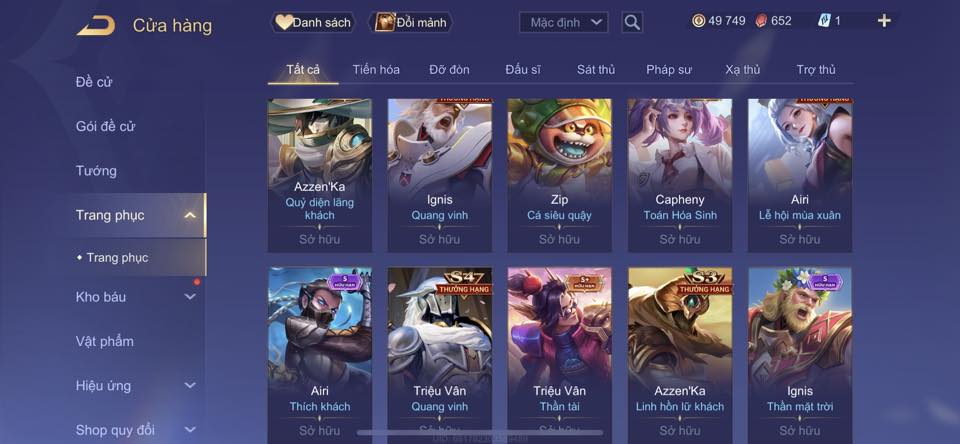This screenshot has width=960, height=444.
Task: Collapse the Trang phục sidebar section
Action: tap(190, 215)
